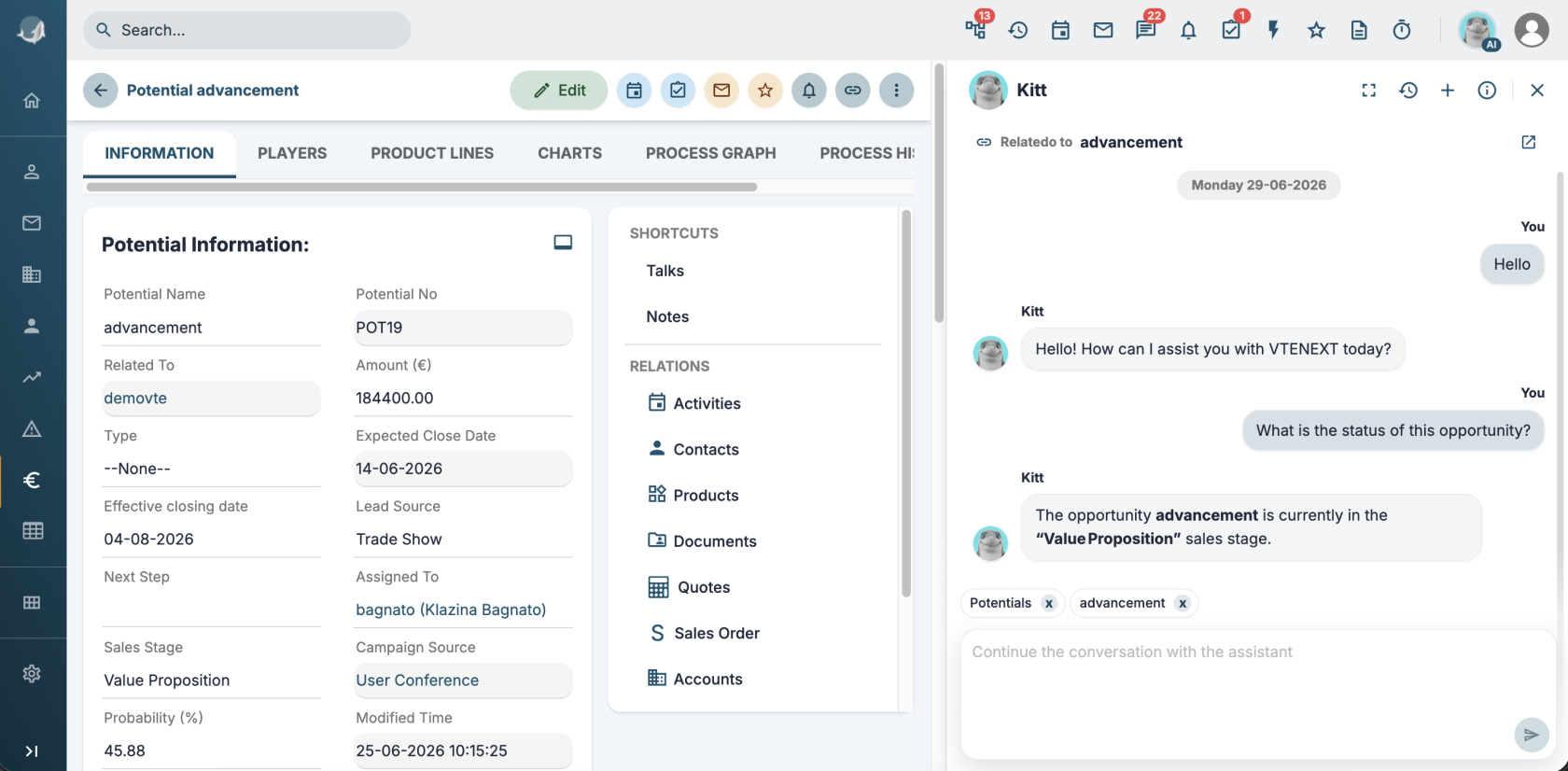Open the user profile avatar

click(1532, 30)
